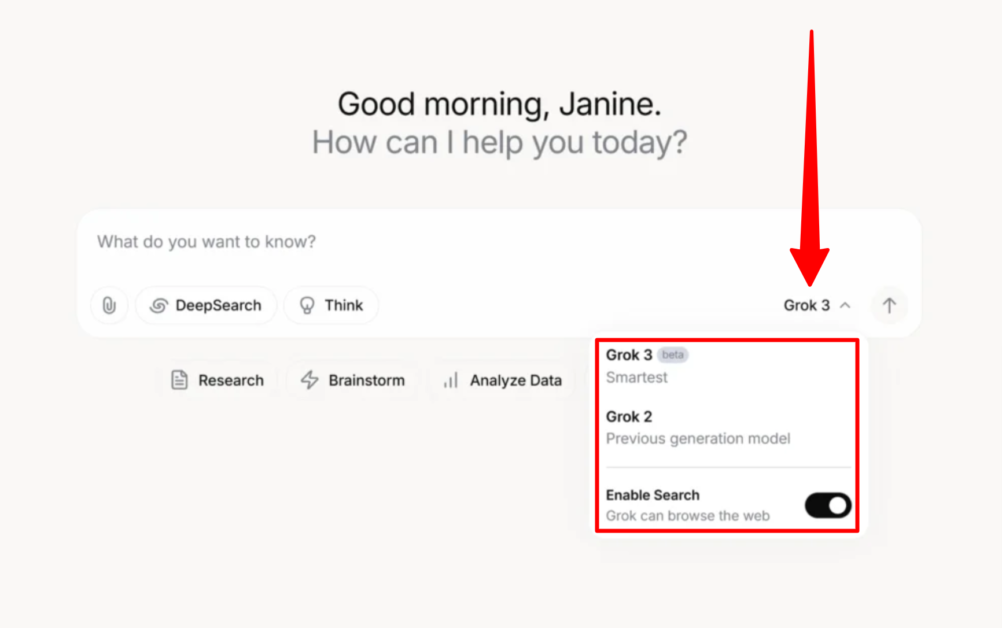Select the Brainstorm suggestion chip
1002x628 pixels.
(x=353, y=380)
